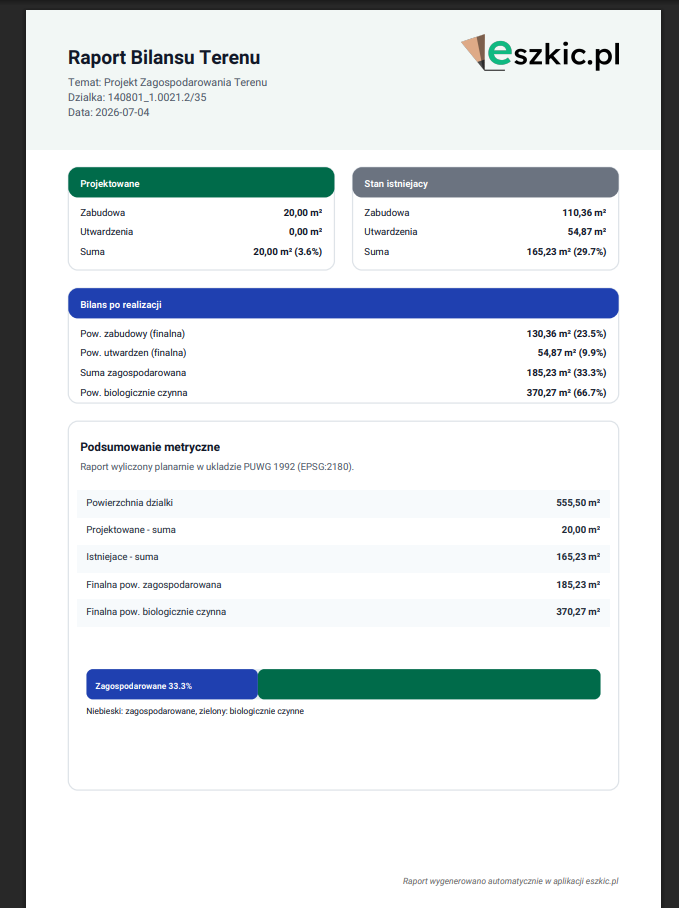Click the 'Raport Bilansu Terenu' title
Image resolution: width=679 pixels, height=908 pixels.
(164, 57)
